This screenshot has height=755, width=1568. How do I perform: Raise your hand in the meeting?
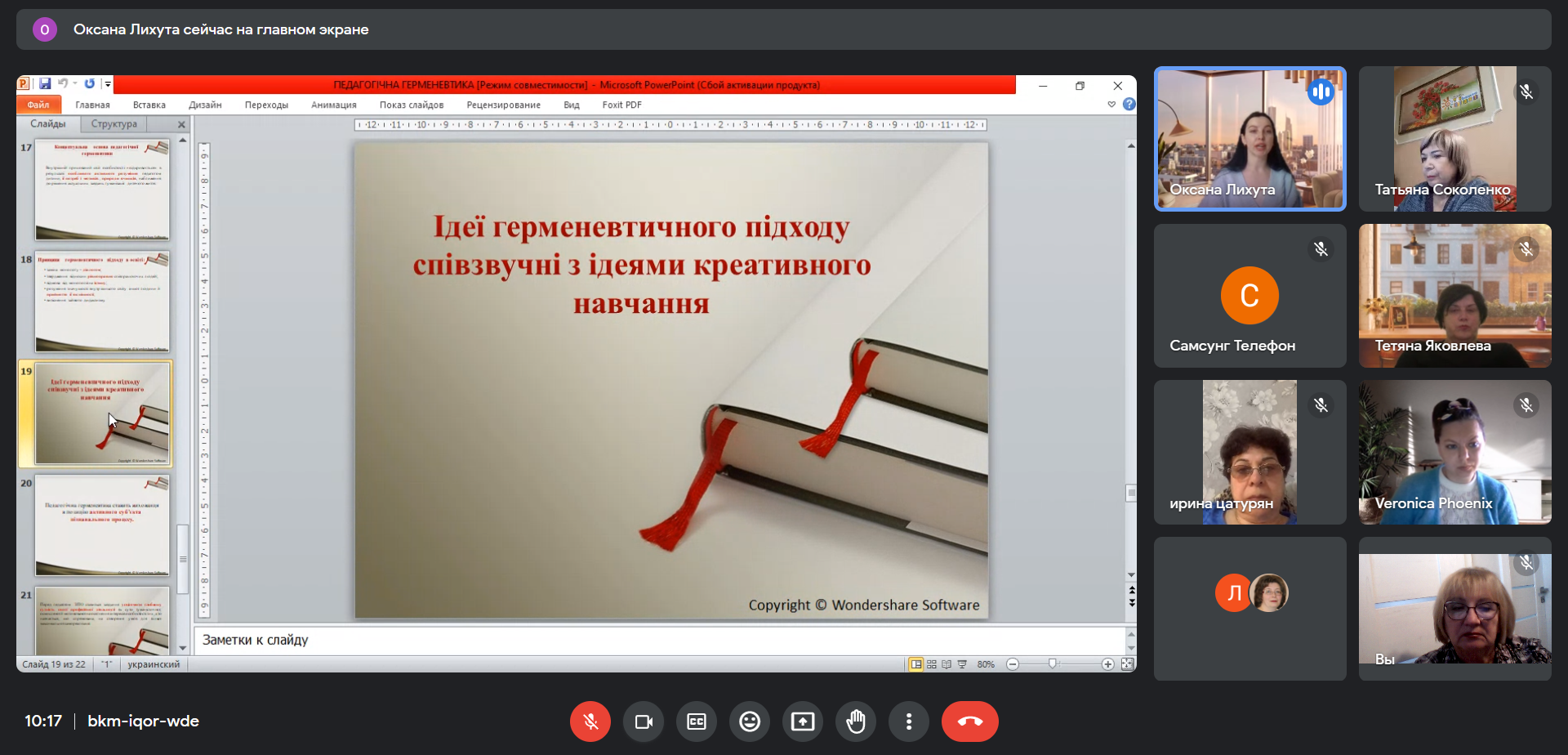tap(856, 721)
